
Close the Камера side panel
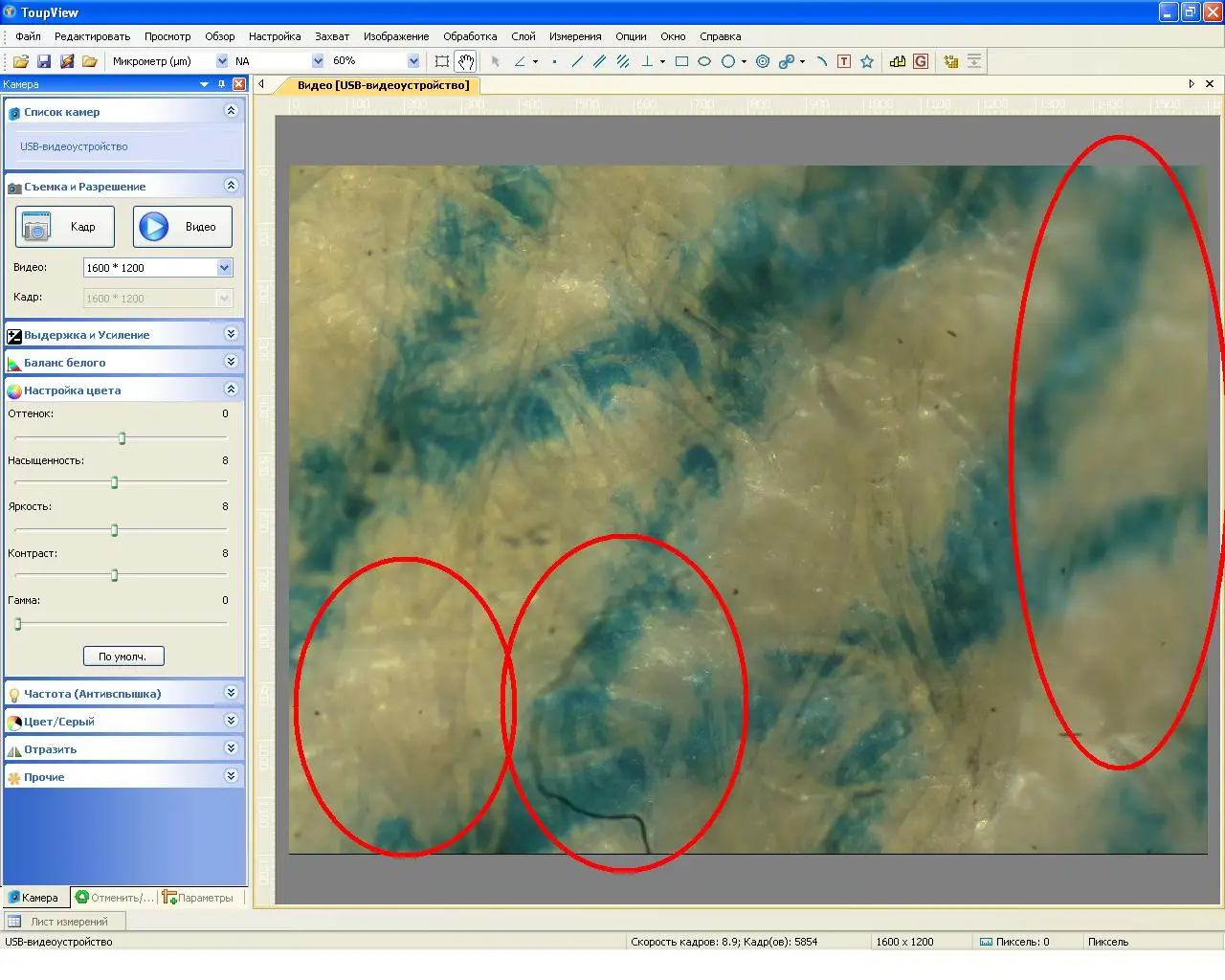click(x=239, y=84)
